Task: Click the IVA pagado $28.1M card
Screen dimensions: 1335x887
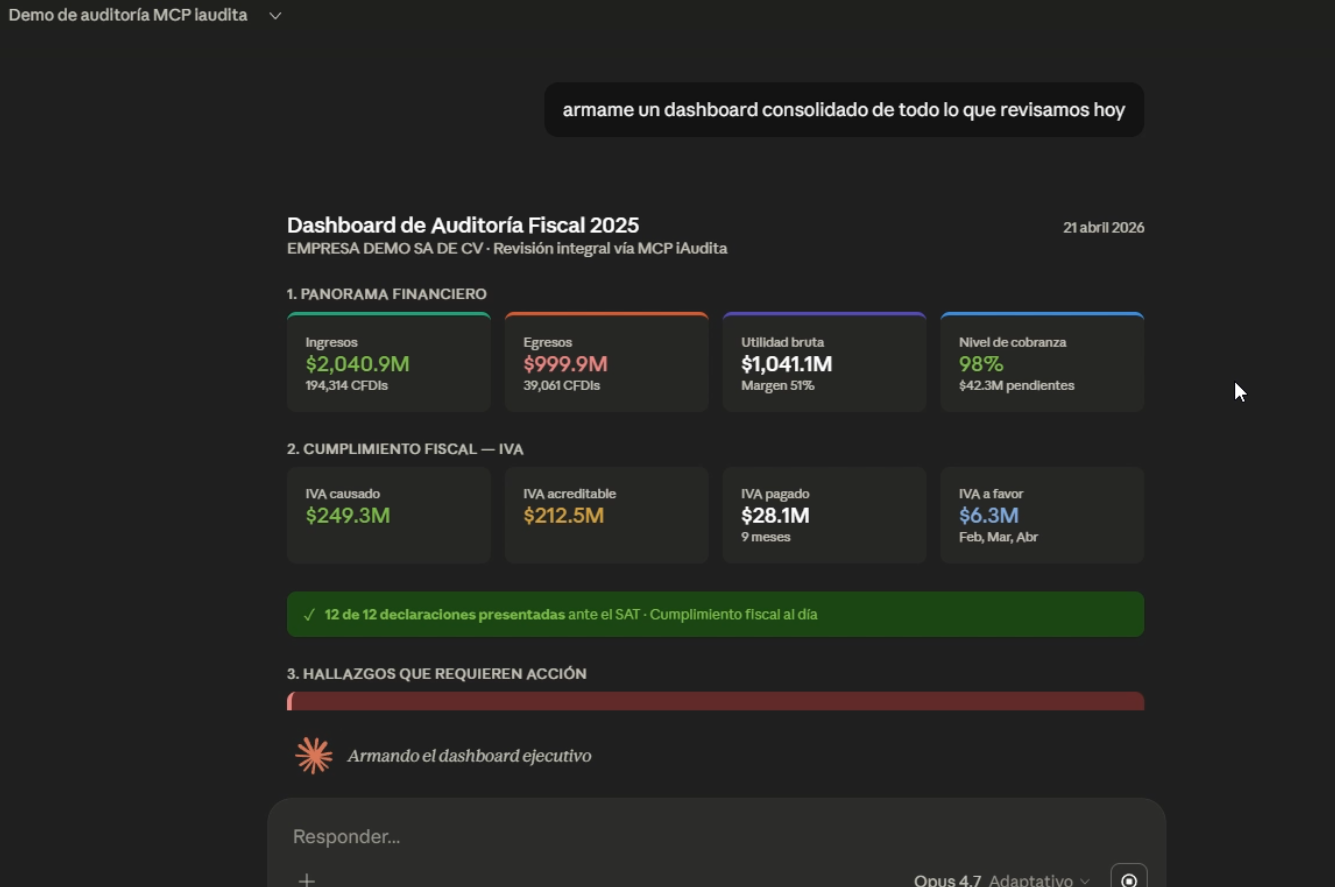Action: point(825,515)
